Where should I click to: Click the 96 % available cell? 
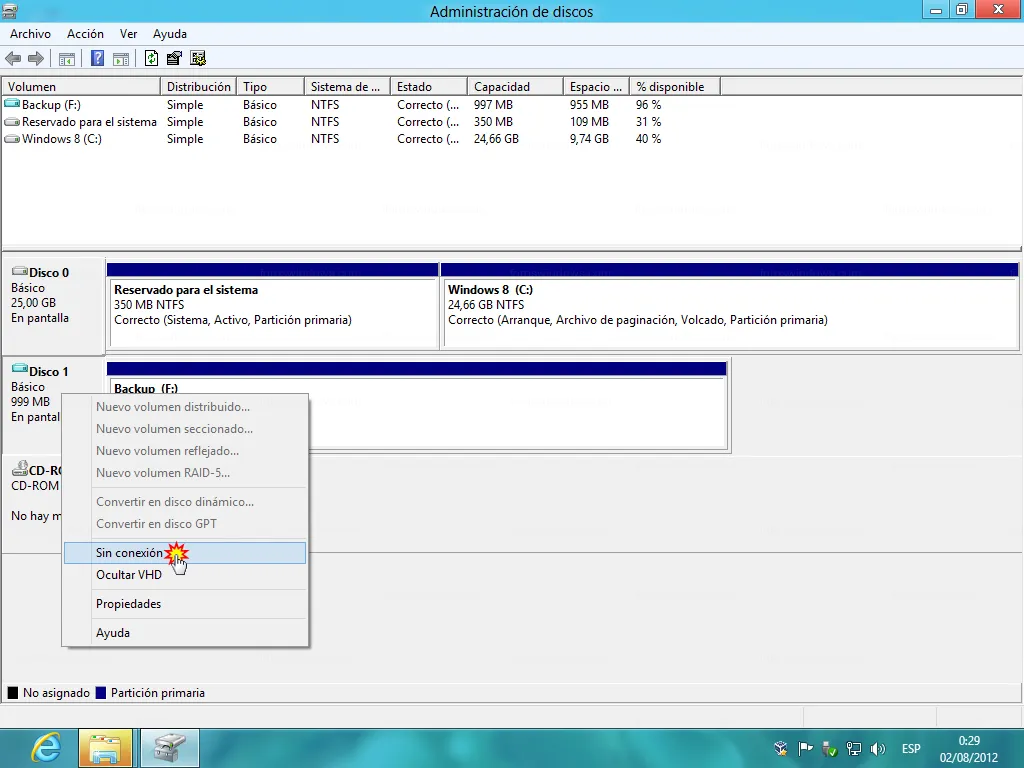648,104
